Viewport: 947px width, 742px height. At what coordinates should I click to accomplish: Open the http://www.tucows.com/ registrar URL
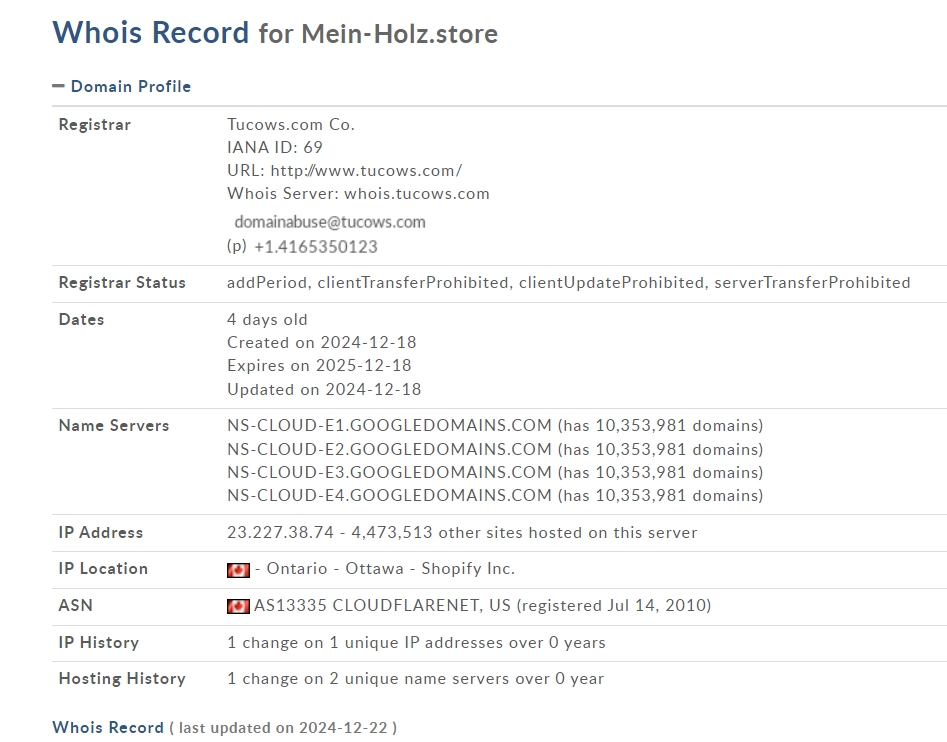[366, 171]
